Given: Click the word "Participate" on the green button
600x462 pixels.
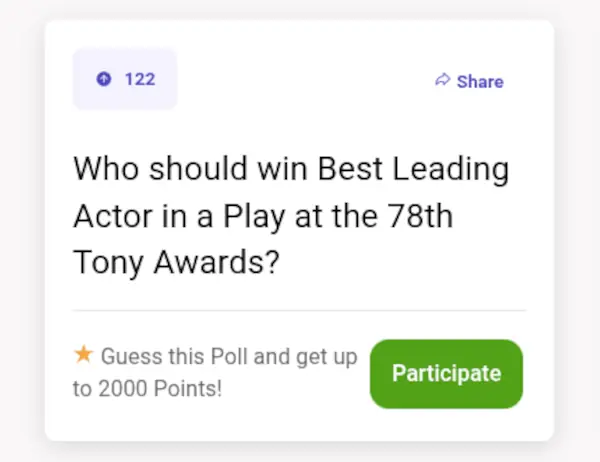Looking at the screenshot, I should (446, 374).
